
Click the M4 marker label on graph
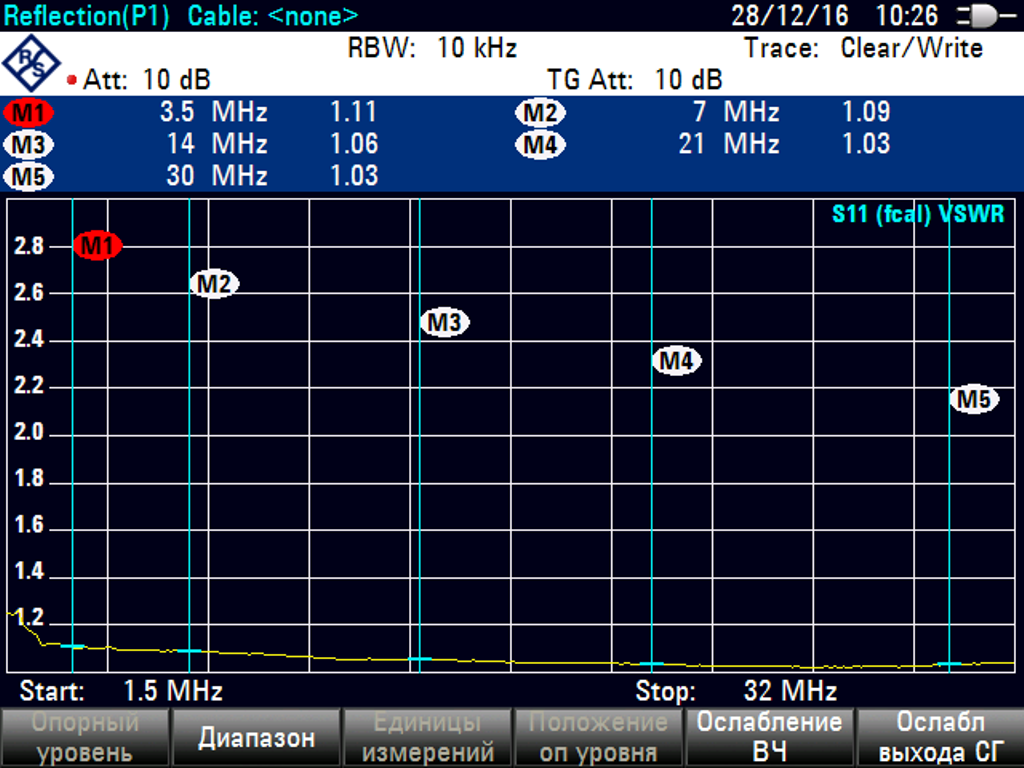tap(677, 361)
